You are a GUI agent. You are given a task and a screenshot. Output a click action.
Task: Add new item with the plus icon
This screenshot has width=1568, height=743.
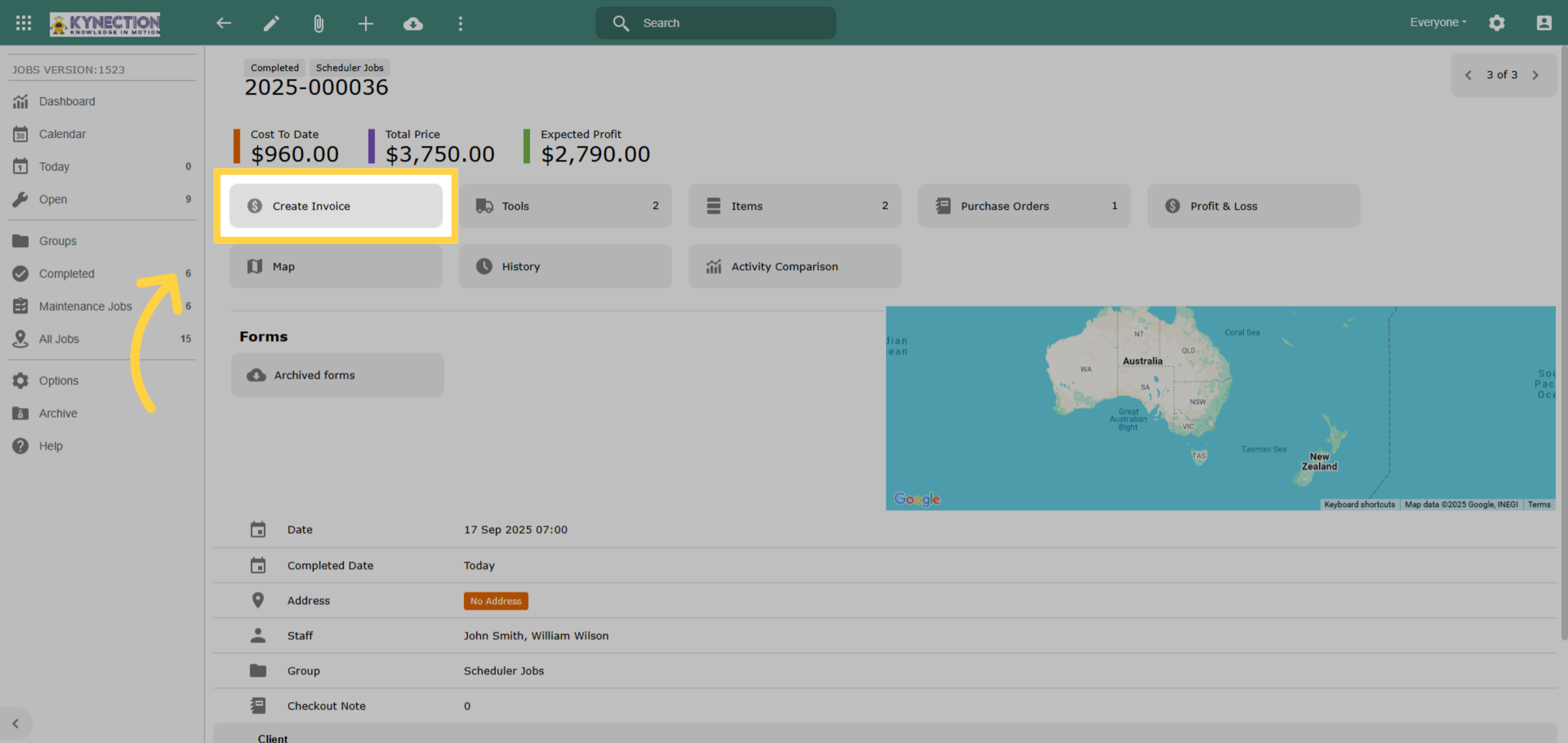[x=366, y=24]
